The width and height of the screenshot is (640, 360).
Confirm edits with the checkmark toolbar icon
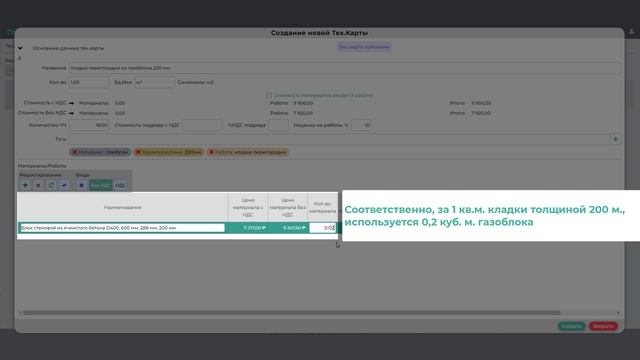tap(64, 185)
